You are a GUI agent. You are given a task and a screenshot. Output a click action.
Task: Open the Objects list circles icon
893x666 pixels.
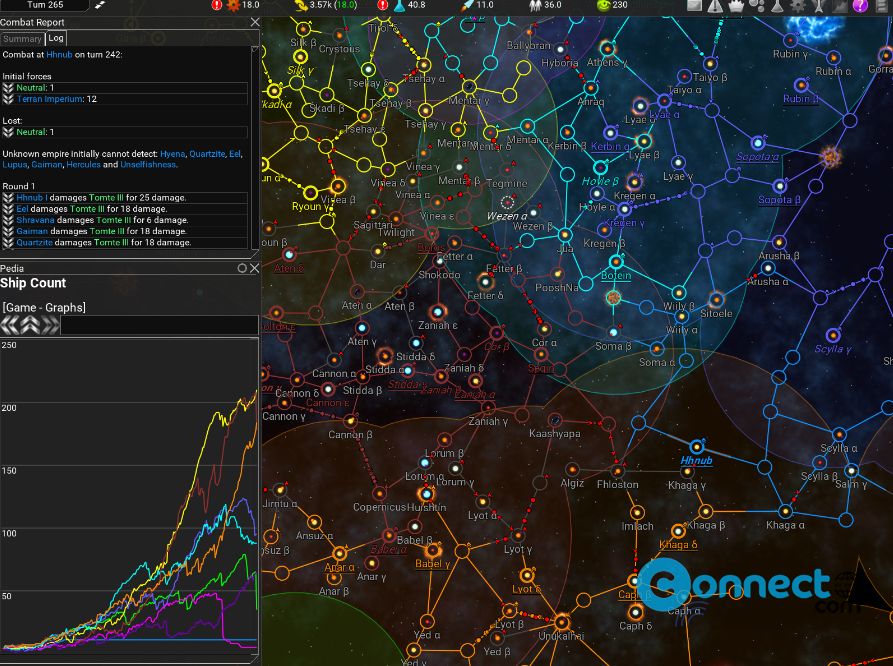point(757,6)
